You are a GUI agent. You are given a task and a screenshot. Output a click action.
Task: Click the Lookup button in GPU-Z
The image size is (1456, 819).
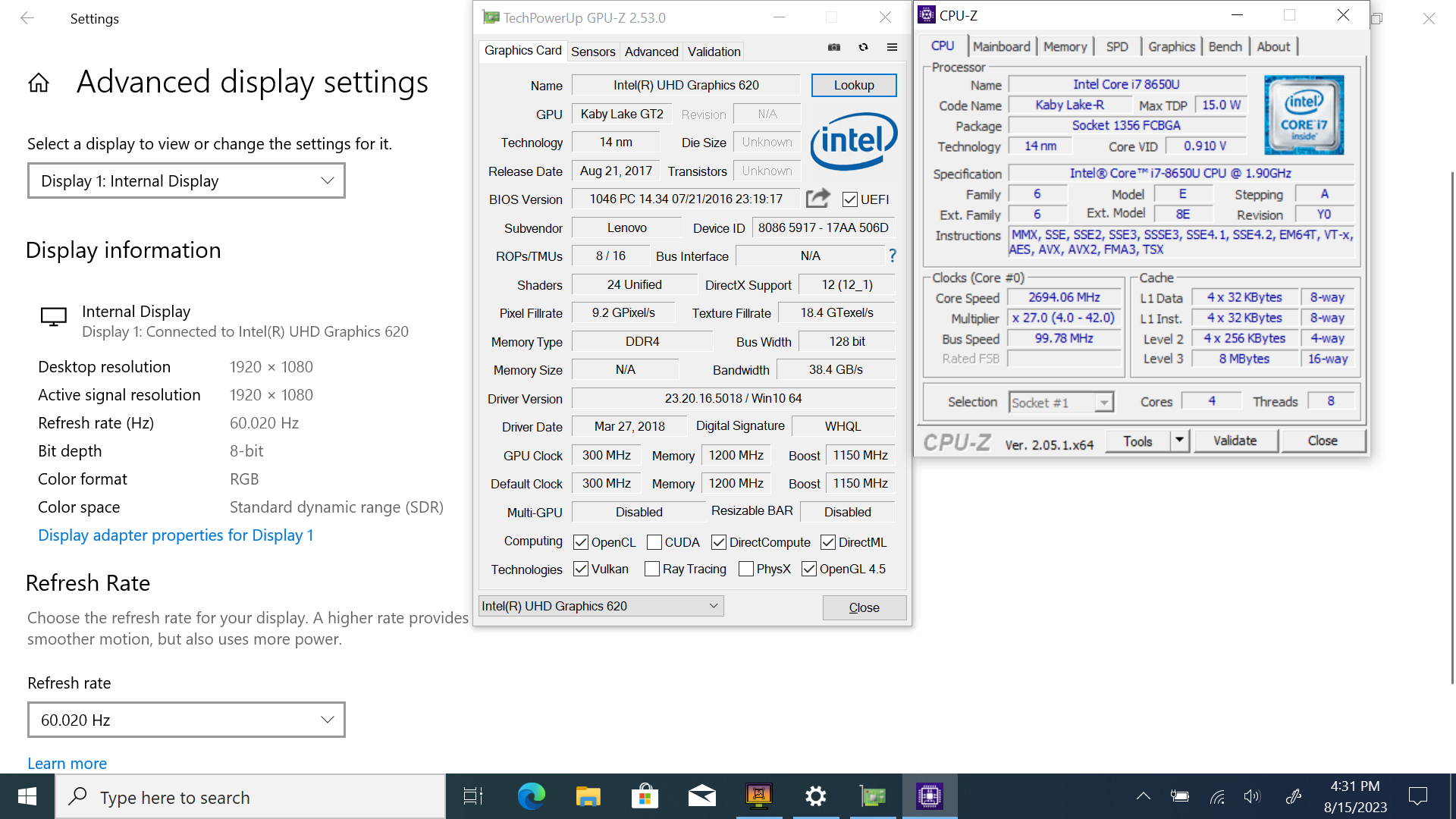point(854,85)
